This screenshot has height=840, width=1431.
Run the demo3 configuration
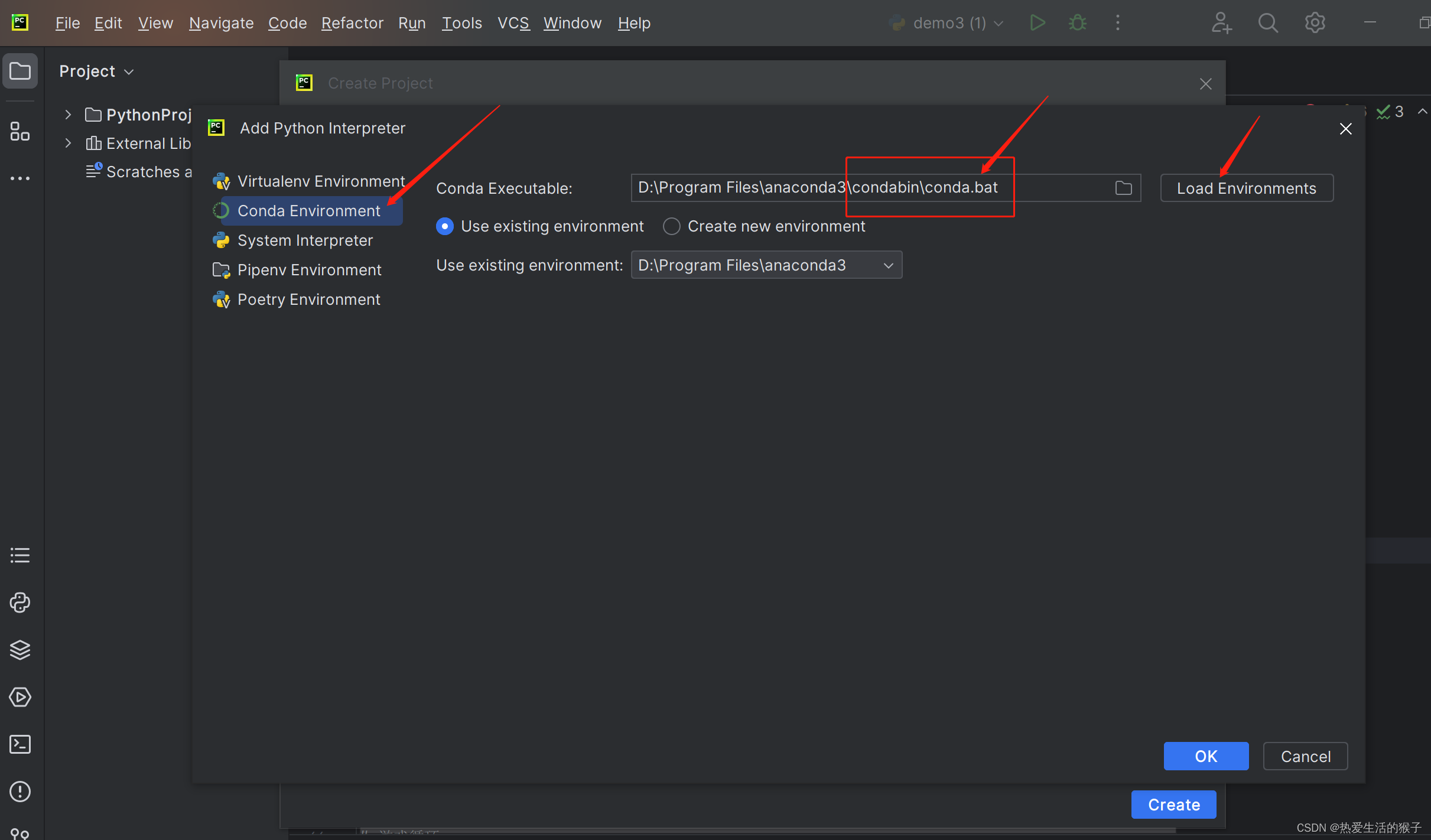1038,23
